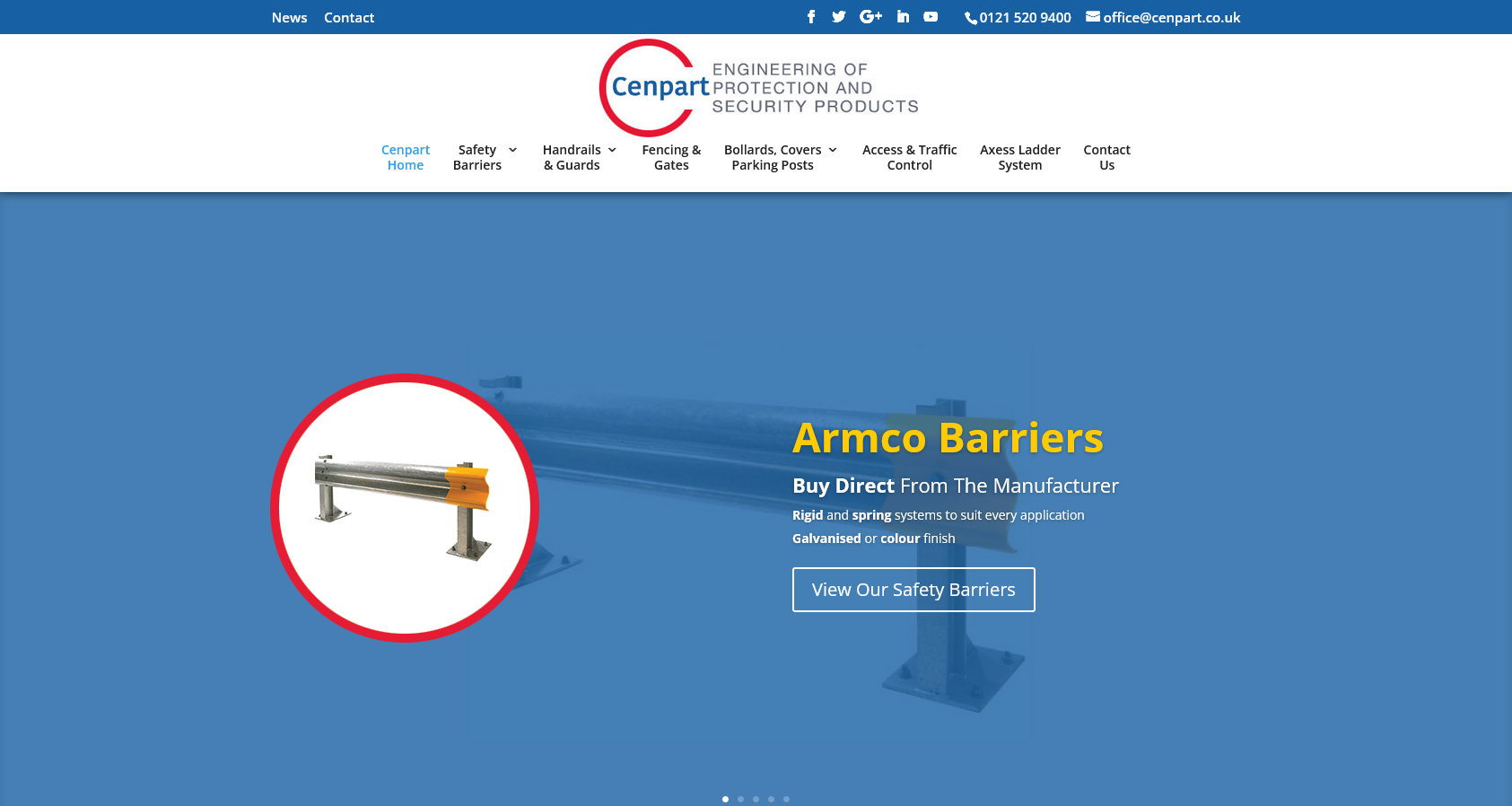The height and width of the screenshot is (806, 1512).
Task: Jump to the last slider dot
Action: pos(786,799)
